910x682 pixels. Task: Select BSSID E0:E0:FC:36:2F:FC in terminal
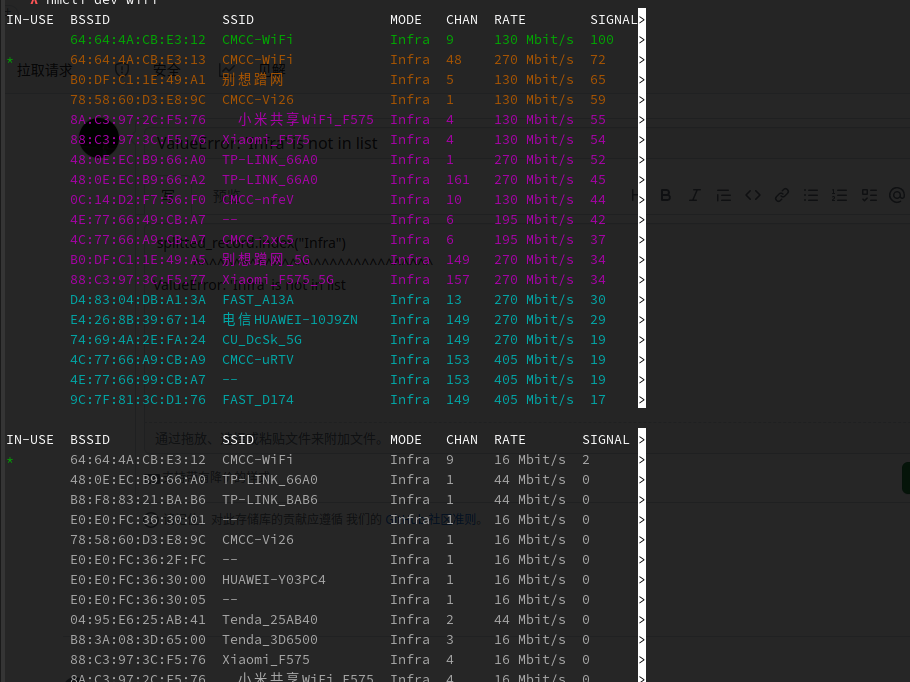point(138,560)
